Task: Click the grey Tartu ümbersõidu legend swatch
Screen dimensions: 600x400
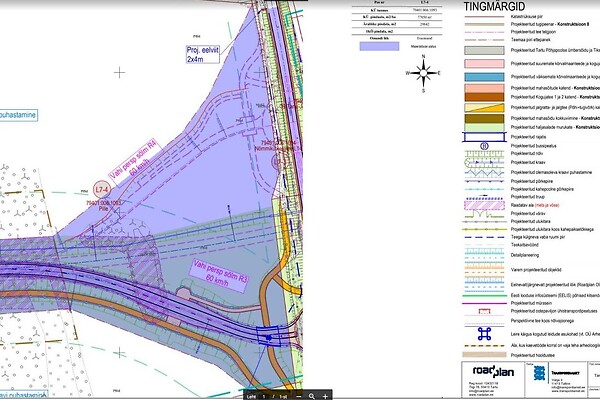Action: [485, 49]
